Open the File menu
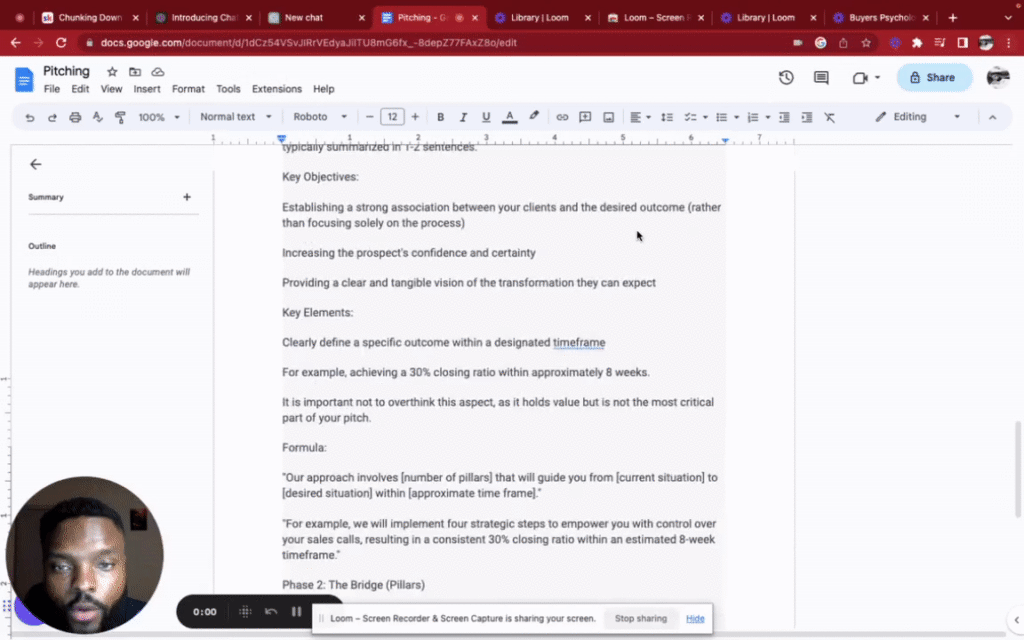The width and height of the screenshot is (1024, 640). pyautogui.click(x=52, y=89)
